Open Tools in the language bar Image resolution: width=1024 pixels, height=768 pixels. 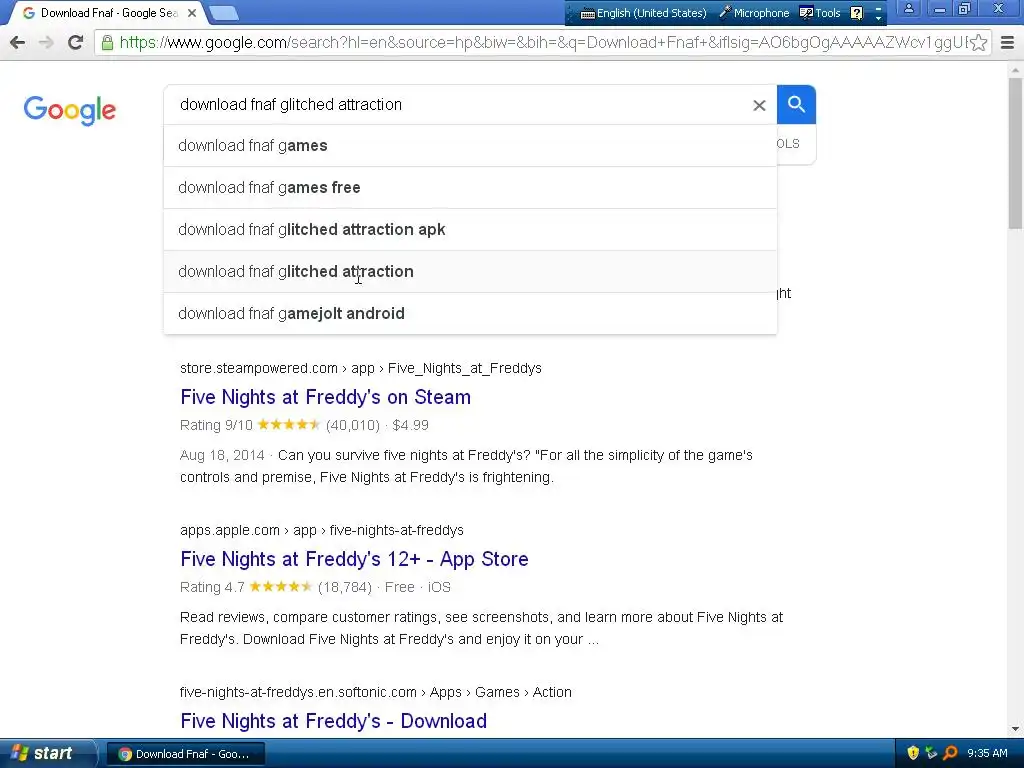820,13
